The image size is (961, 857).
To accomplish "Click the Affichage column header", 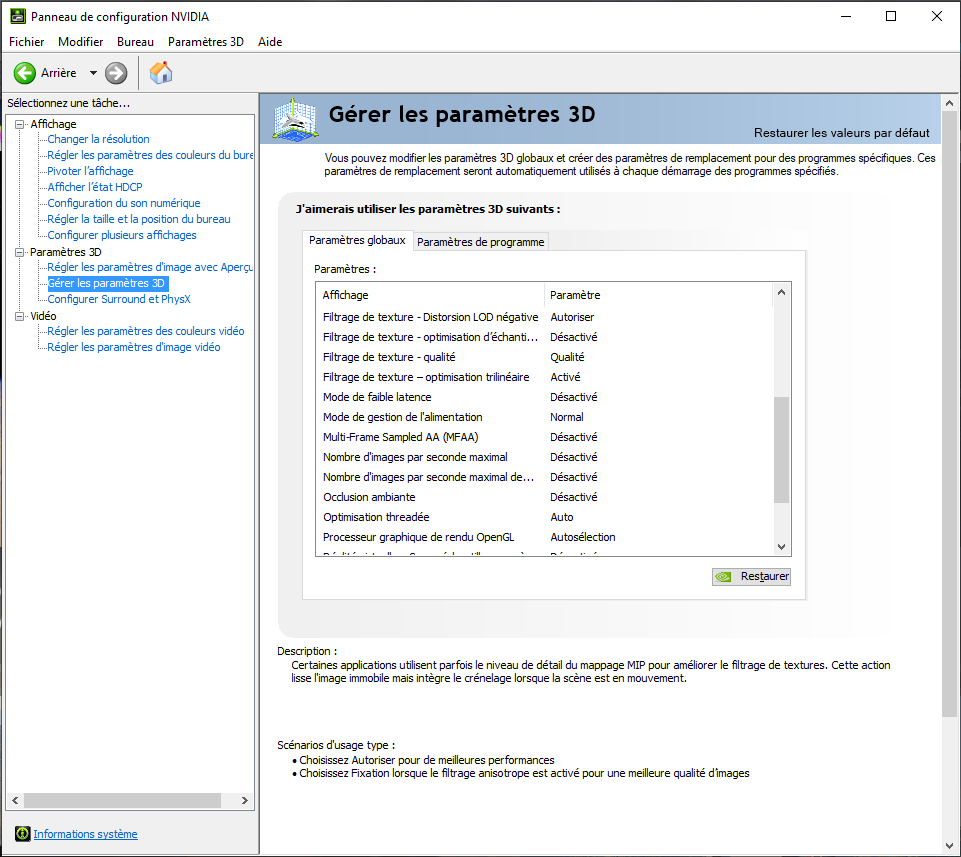I will pyautogui.click(x=430, y=295).
